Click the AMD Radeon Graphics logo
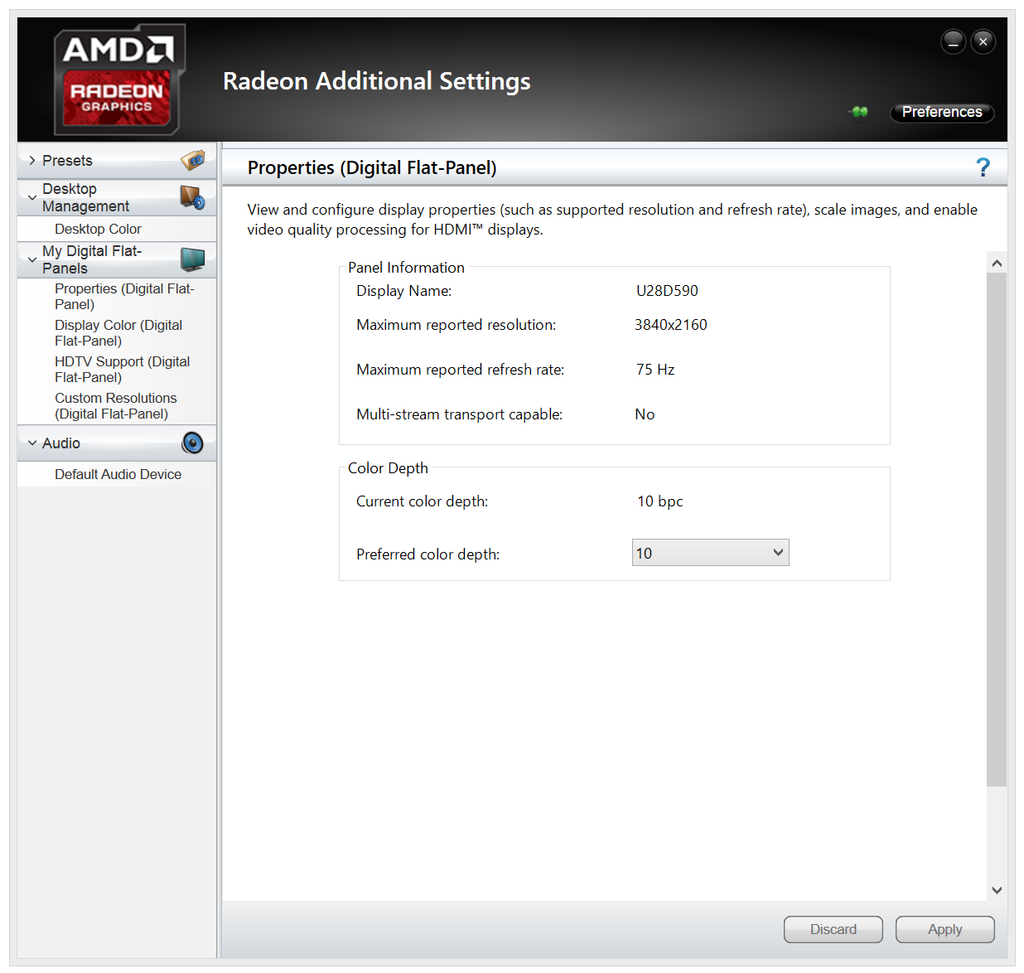This screenshot has width=1024, height=973. coord(118,78)
